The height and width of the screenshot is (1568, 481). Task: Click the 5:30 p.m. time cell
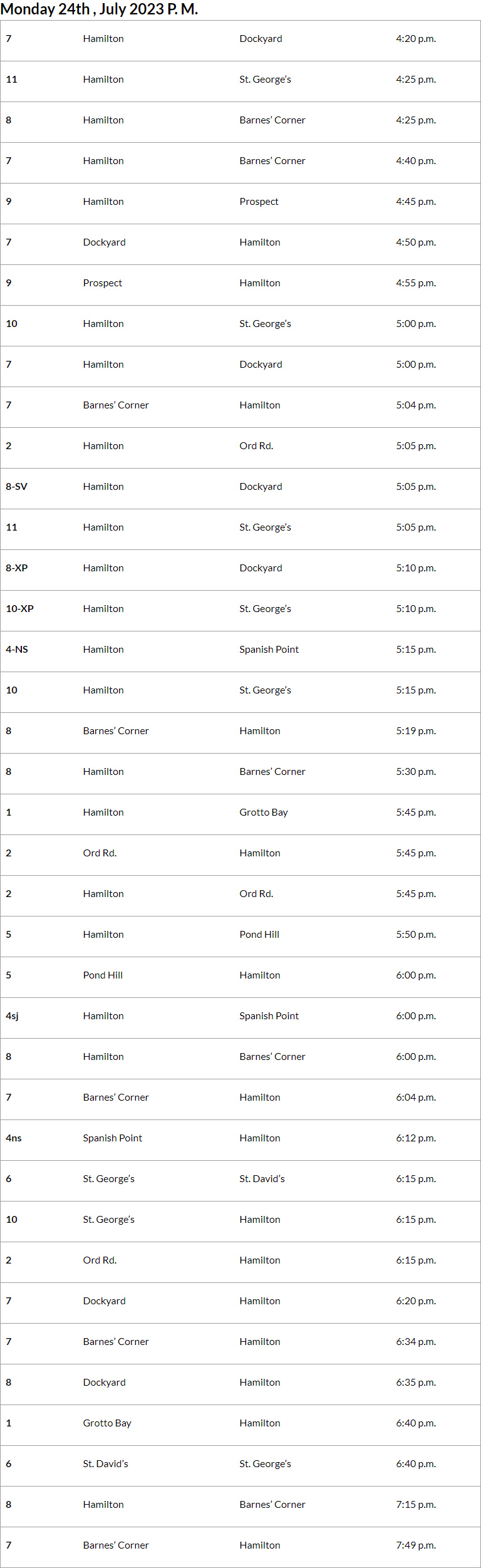tap(416, 772)
